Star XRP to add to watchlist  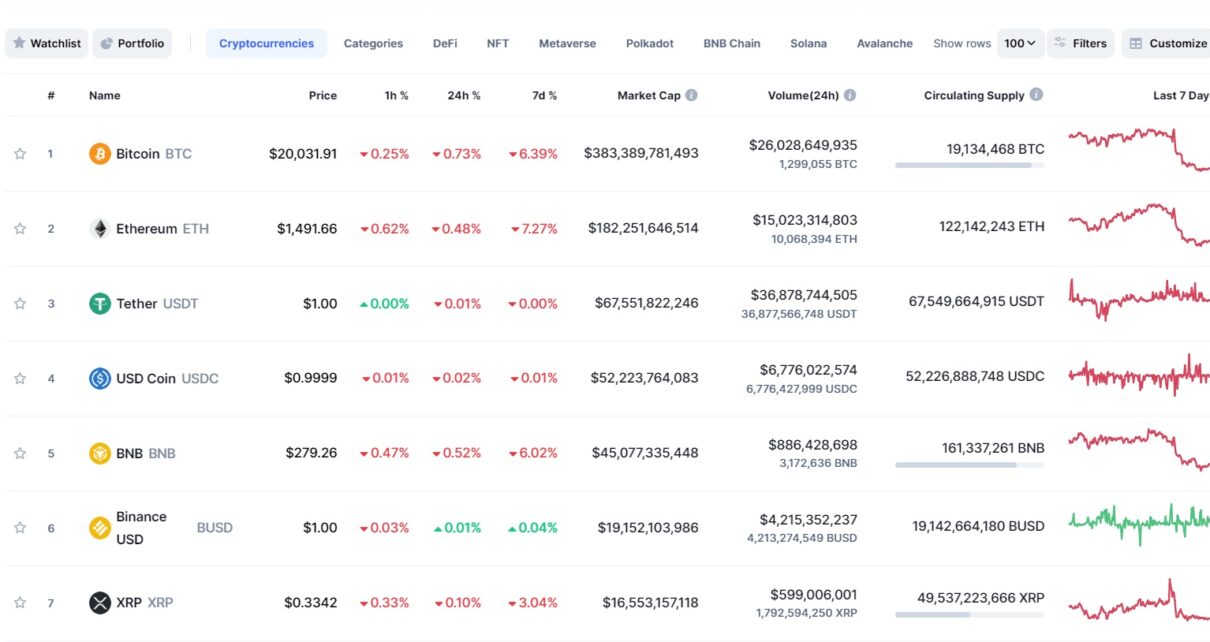(x=20, y=603)
